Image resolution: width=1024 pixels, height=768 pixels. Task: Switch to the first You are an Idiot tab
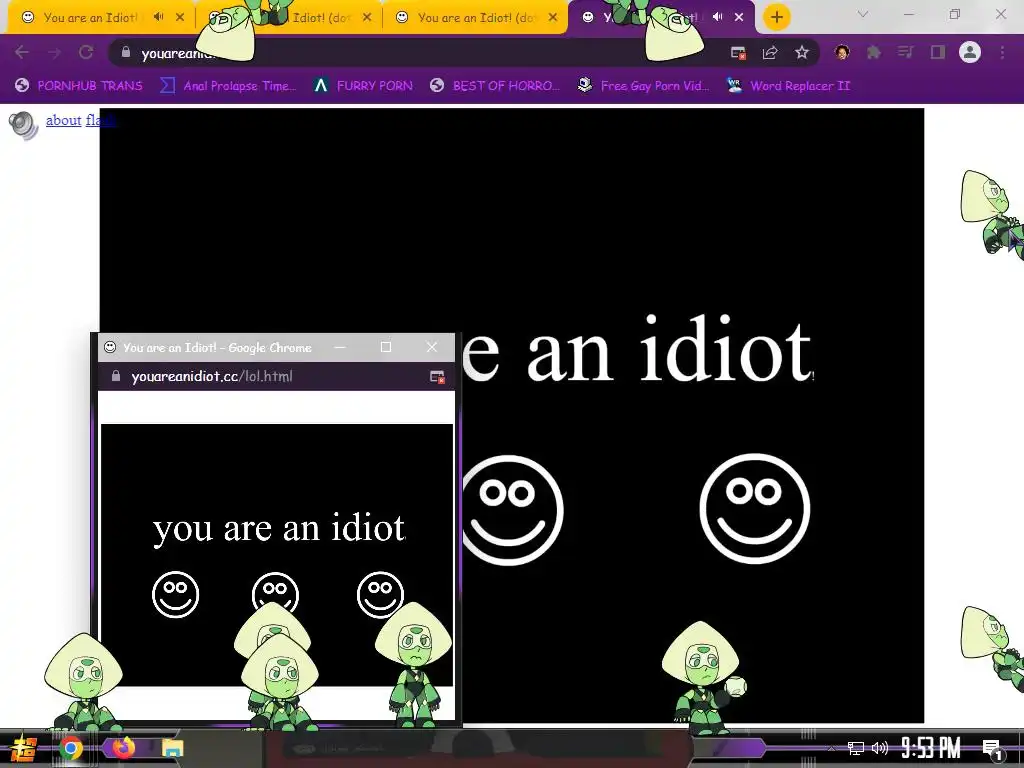tap(90, 18)
